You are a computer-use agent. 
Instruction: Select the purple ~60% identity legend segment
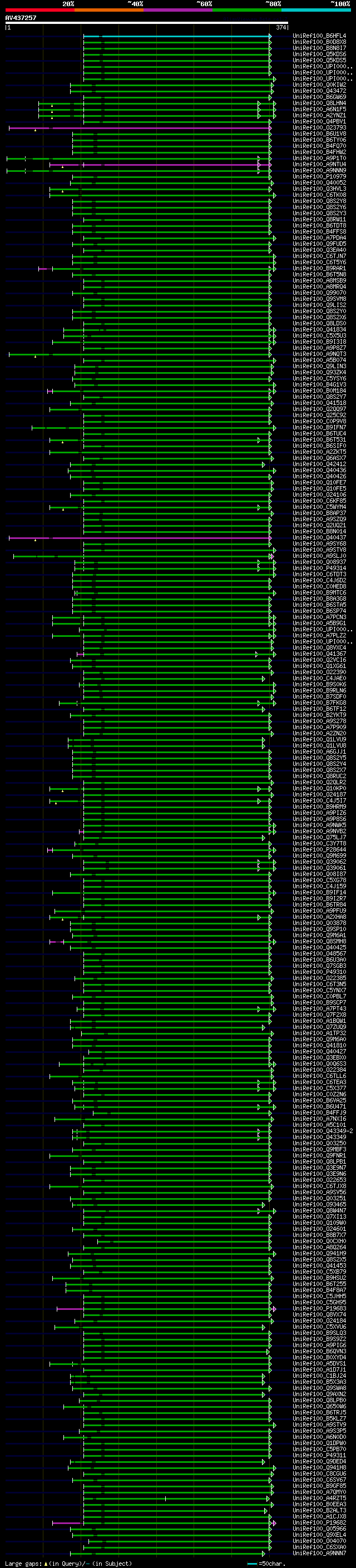click(179, 10)
